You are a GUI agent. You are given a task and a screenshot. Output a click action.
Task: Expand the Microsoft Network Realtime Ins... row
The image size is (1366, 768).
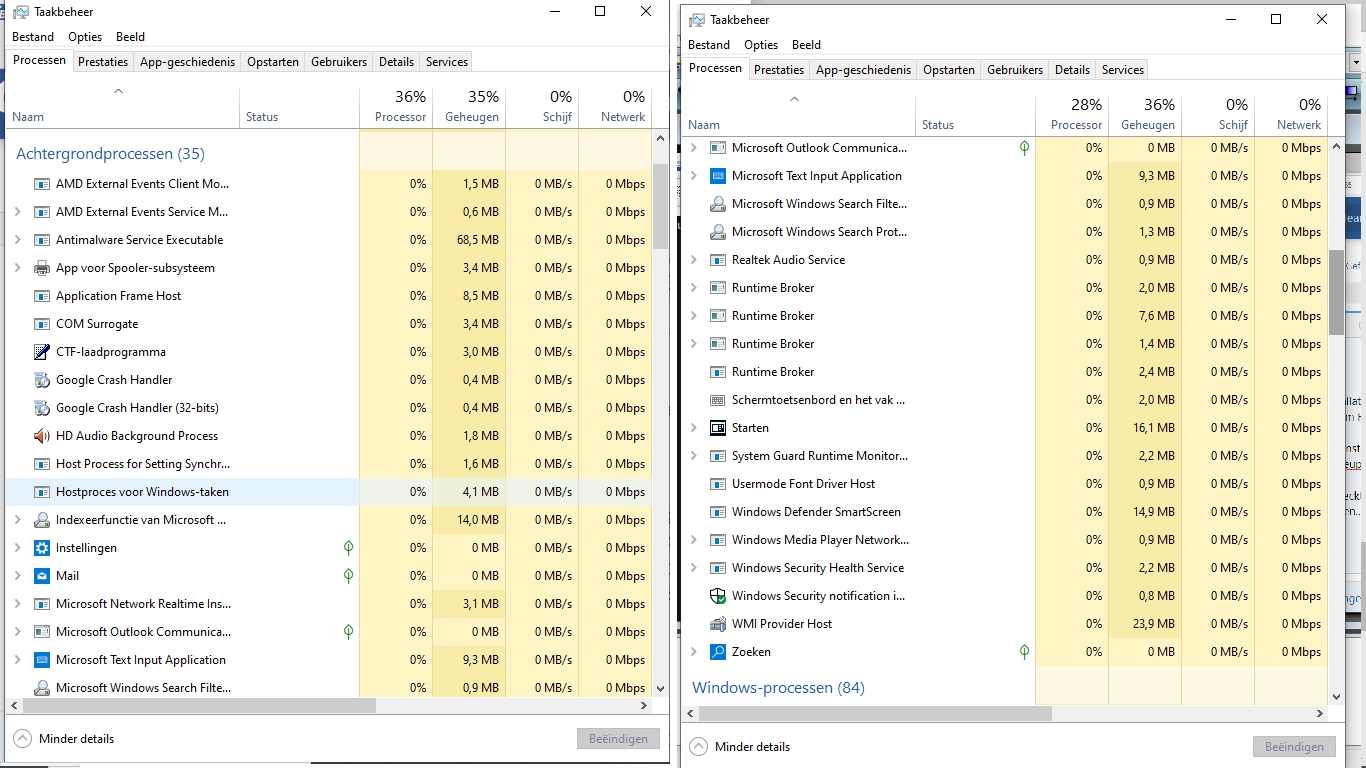pyautogui.click(x=17, y=604)
